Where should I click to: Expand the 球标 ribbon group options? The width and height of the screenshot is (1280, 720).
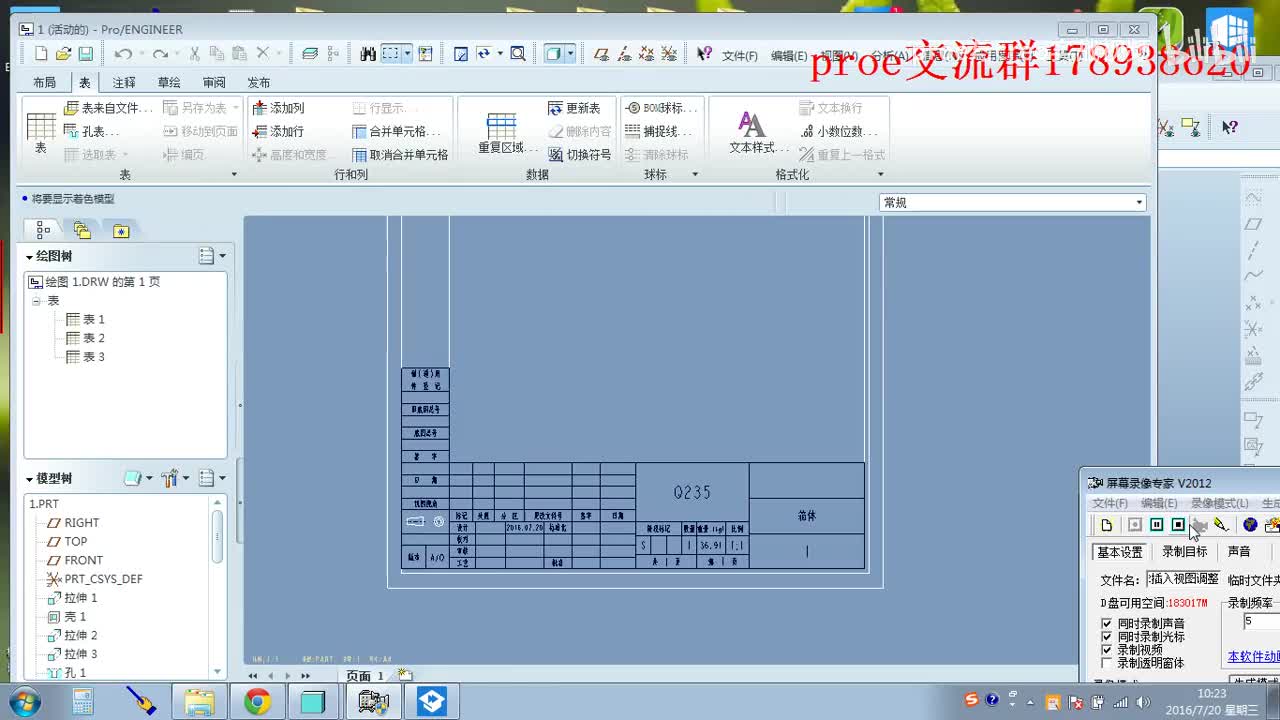(x=694, y=175)
